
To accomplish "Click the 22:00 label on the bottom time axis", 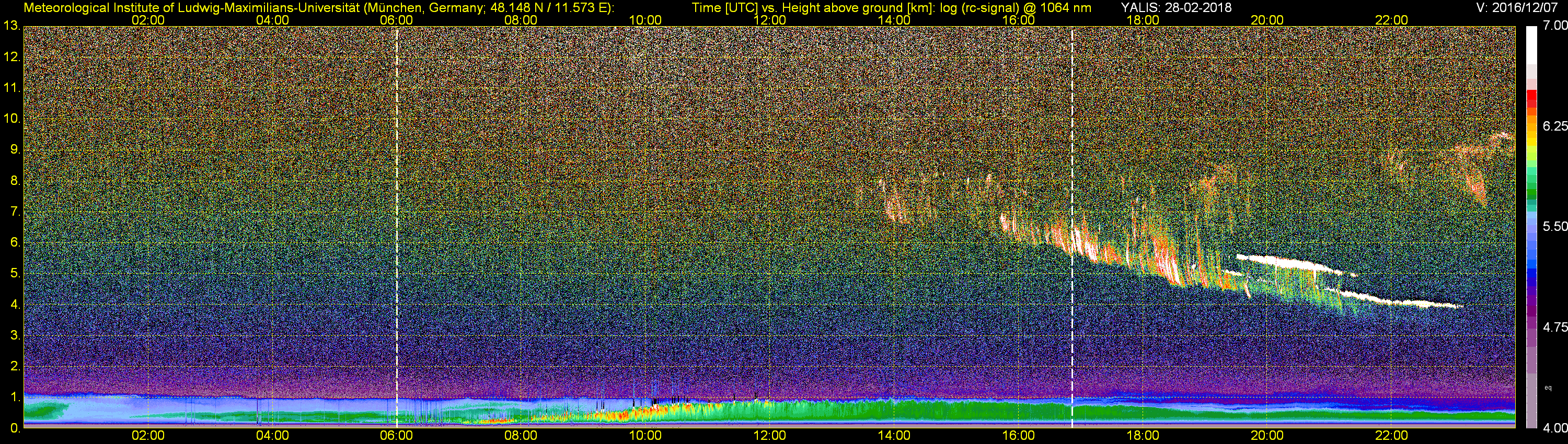I will pyautogui.click(x=1391, y=436).
